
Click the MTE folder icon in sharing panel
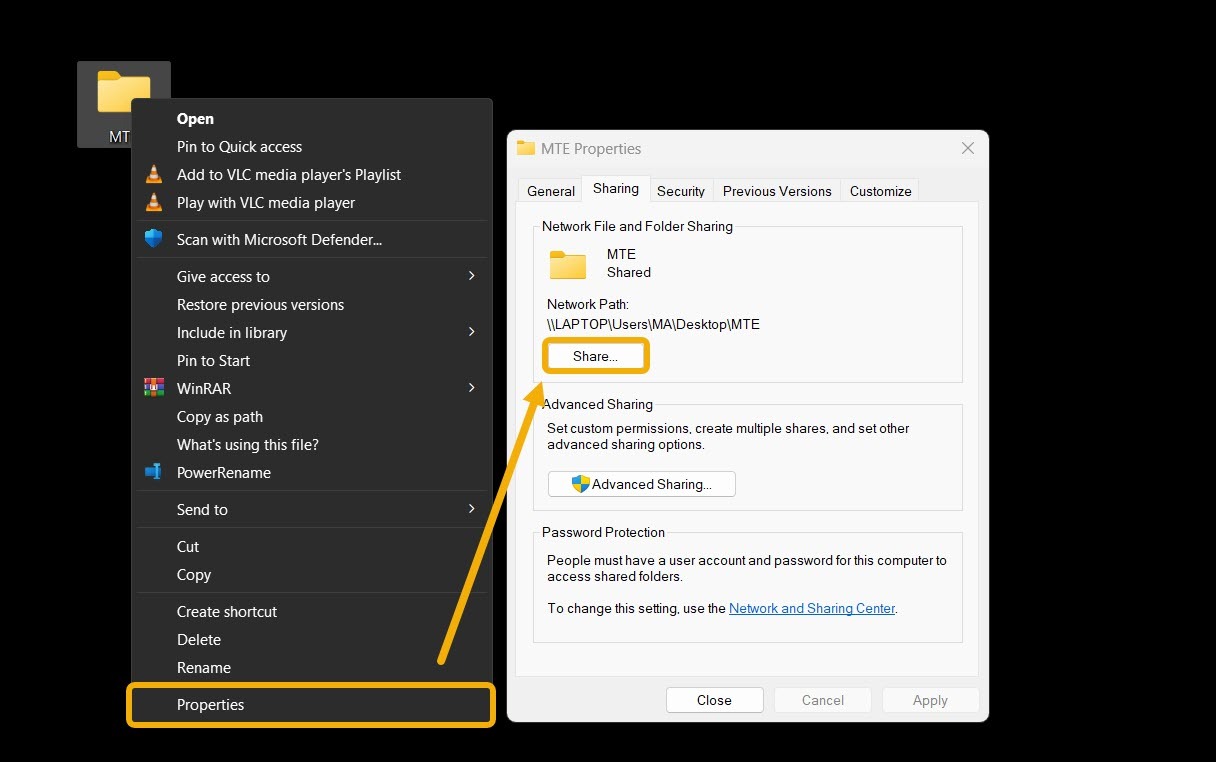(x=567, y=264)
